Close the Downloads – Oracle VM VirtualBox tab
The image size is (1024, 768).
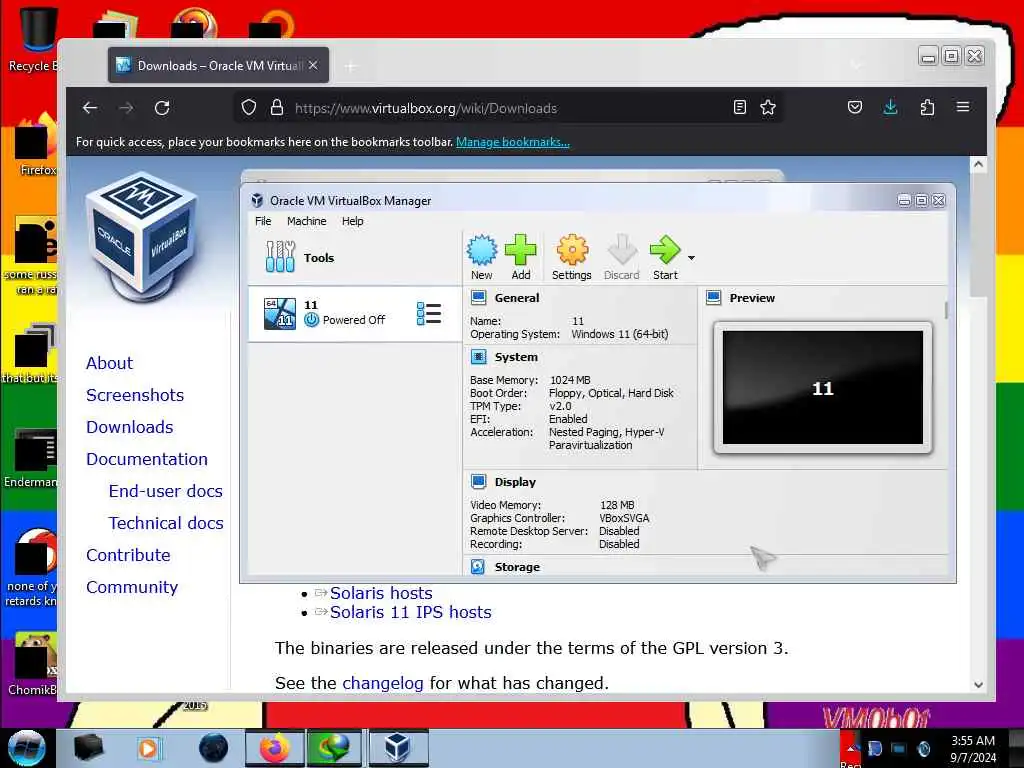pos(313,65)
